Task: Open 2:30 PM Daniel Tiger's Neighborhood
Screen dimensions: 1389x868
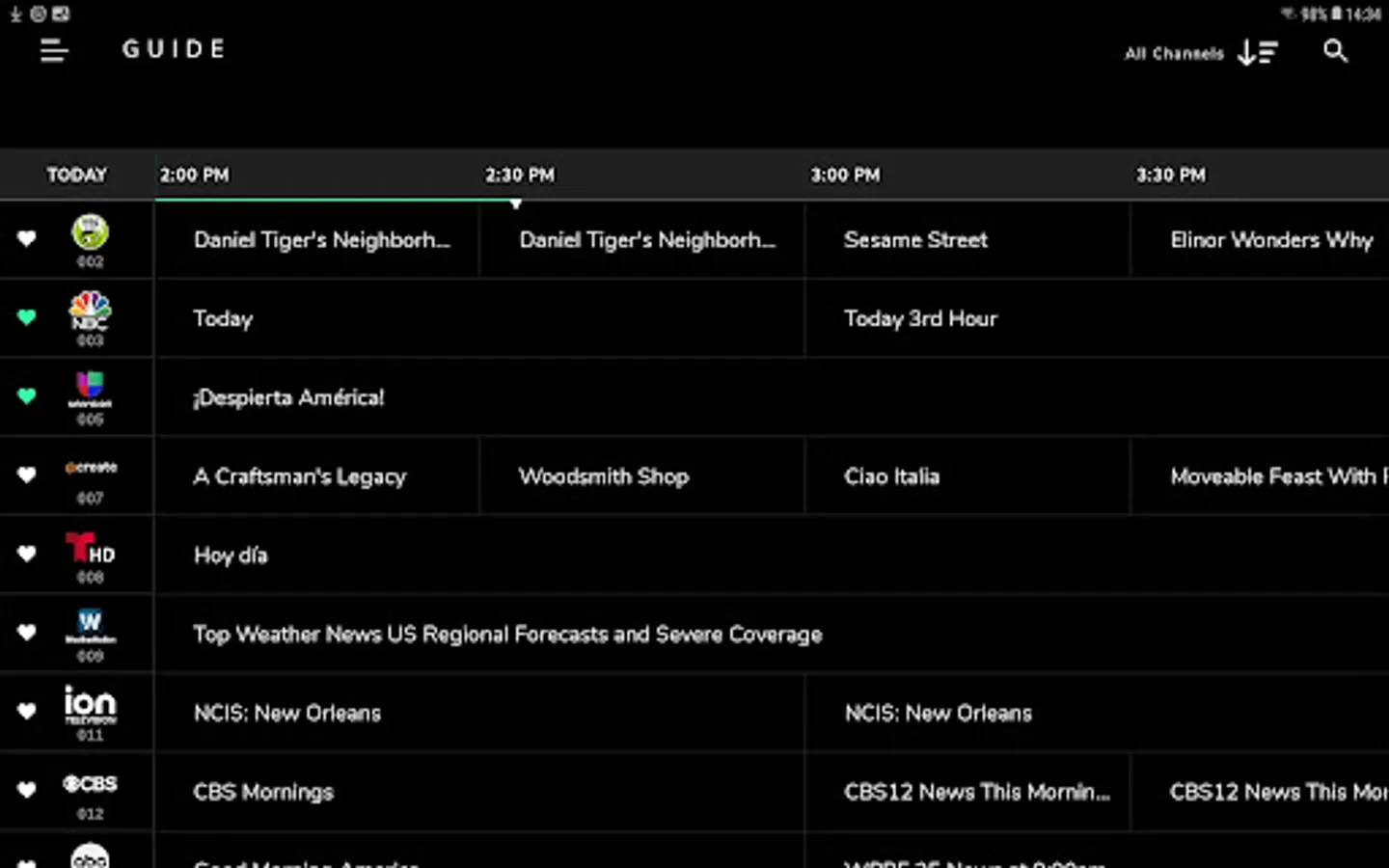Action: coord(642,240)
